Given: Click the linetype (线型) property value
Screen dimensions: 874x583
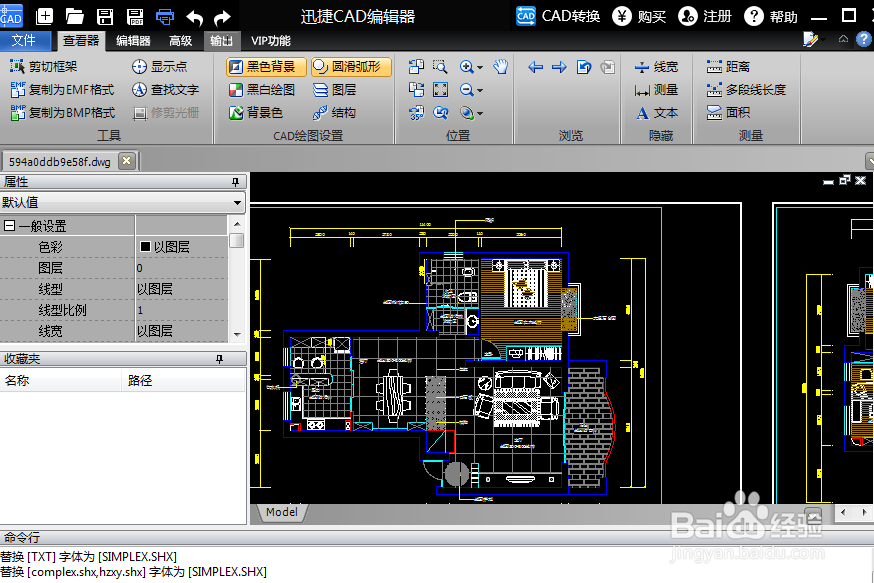Looking at the screenshot, I should point(182,289).
